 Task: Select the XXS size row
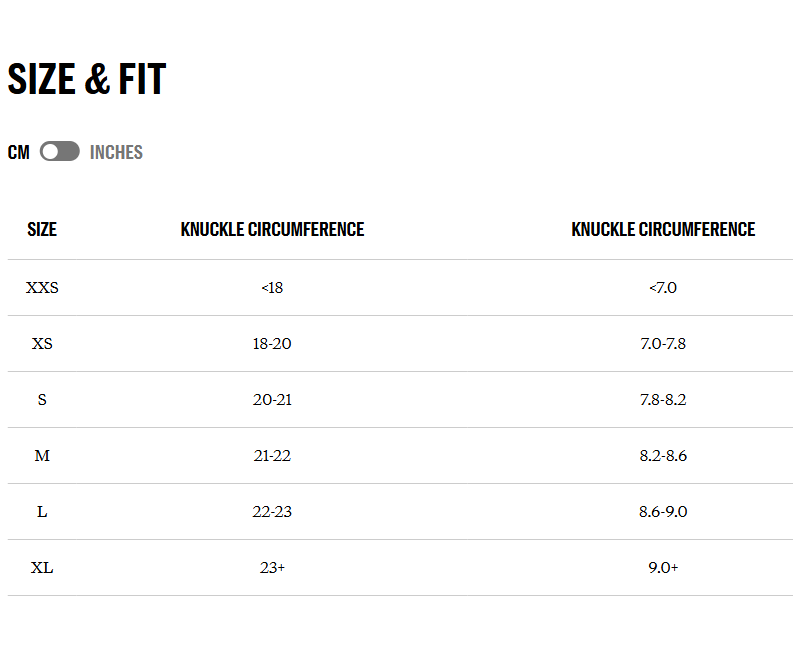coord(401,287)
